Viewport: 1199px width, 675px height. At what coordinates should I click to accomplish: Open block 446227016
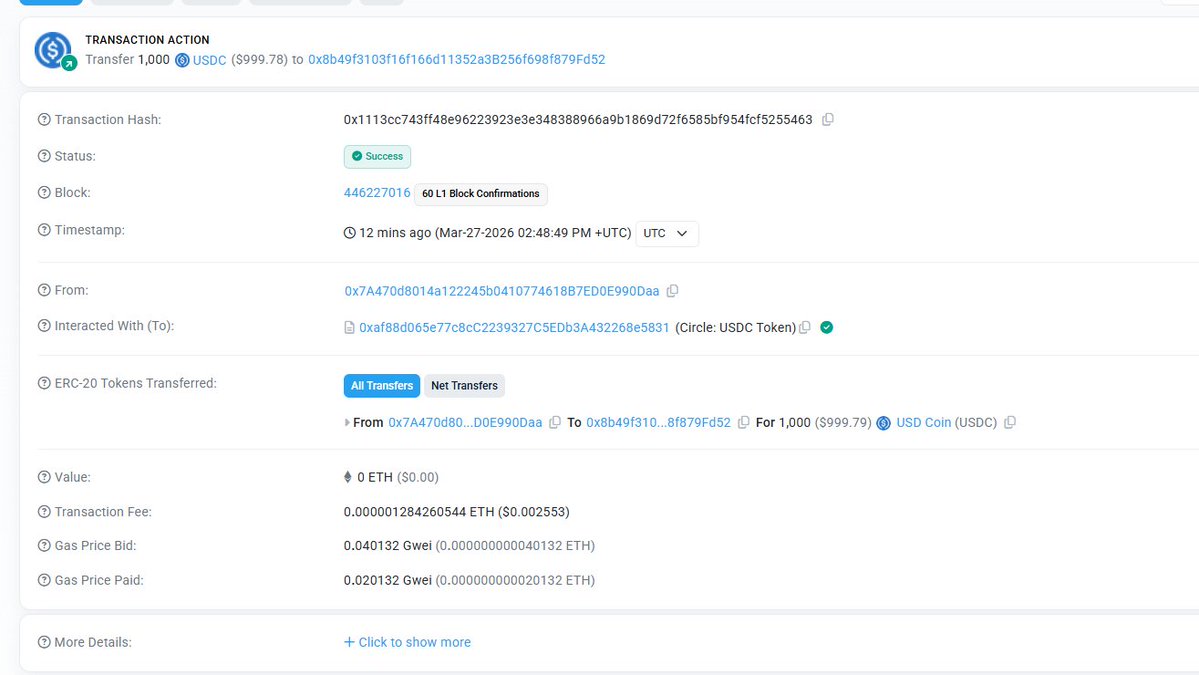click(377, 193)
